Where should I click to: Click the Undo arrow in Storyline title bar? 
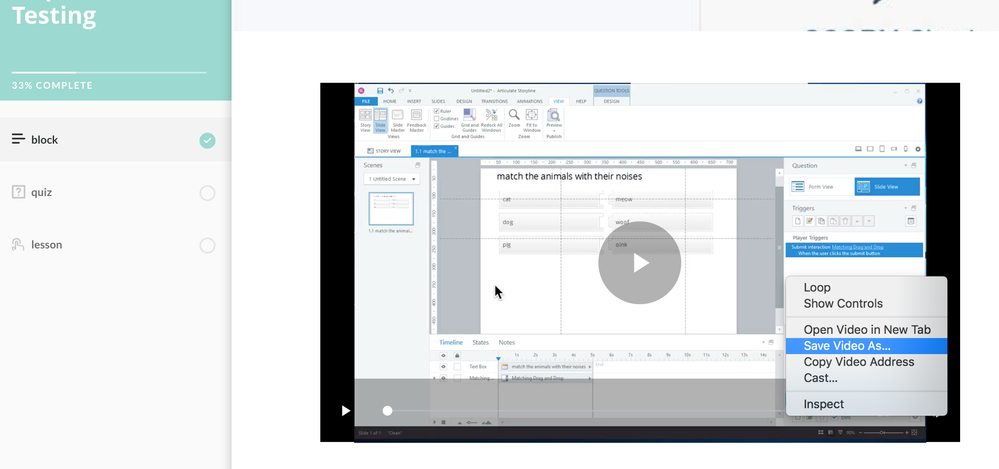(x=391, y=90)
